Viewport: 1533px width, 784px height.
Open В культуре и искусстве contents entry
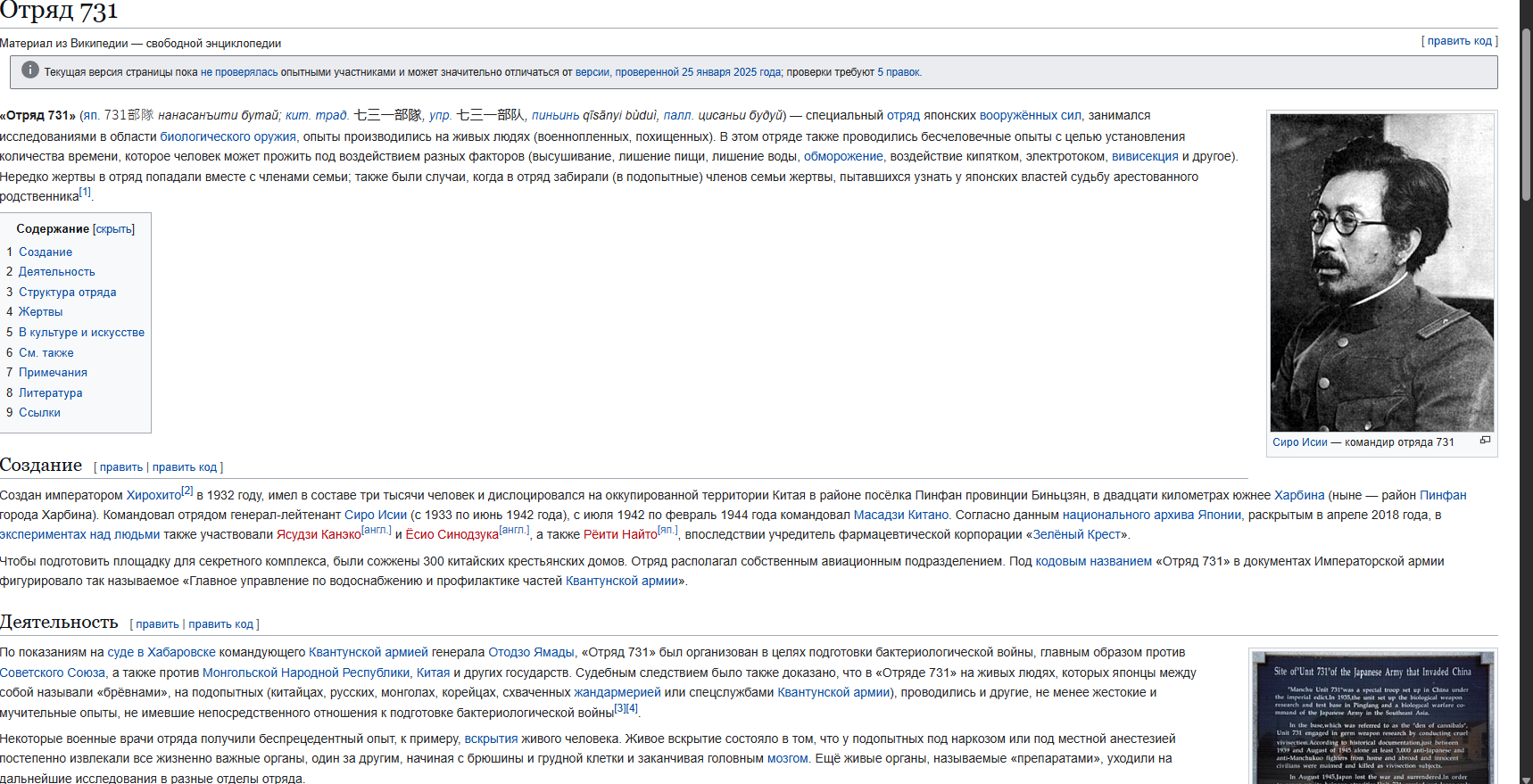pyautogui.click(x=81, y=333)
